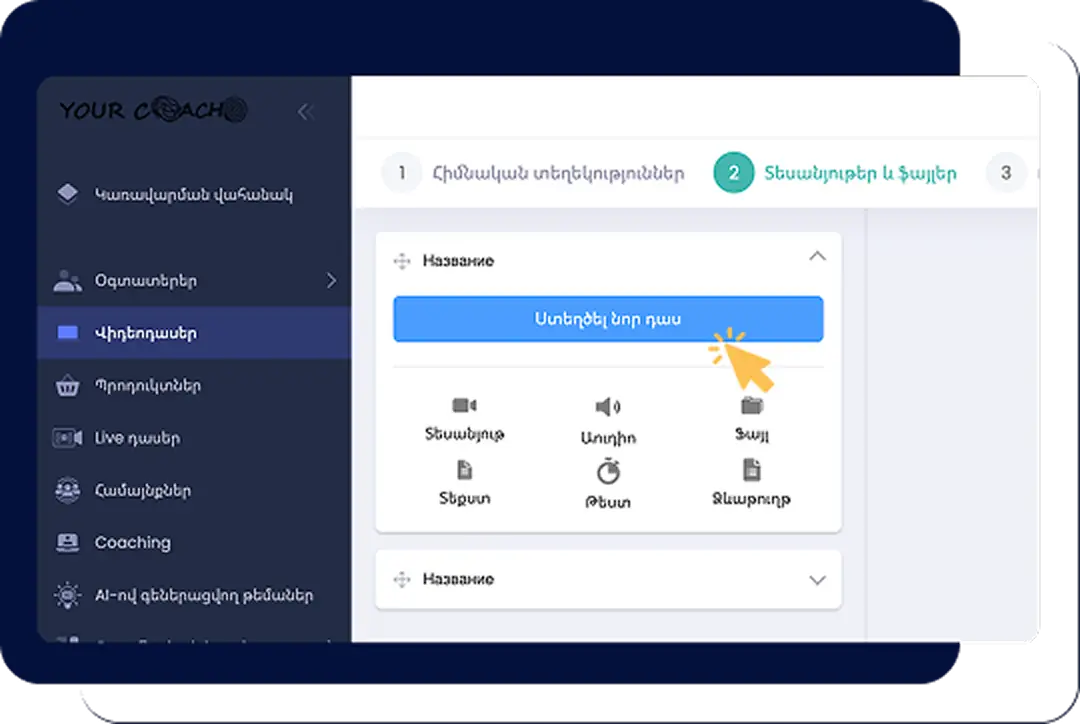
Task: Open Կառավարման վահանակ menu item
Action: (x=194, y=194)
